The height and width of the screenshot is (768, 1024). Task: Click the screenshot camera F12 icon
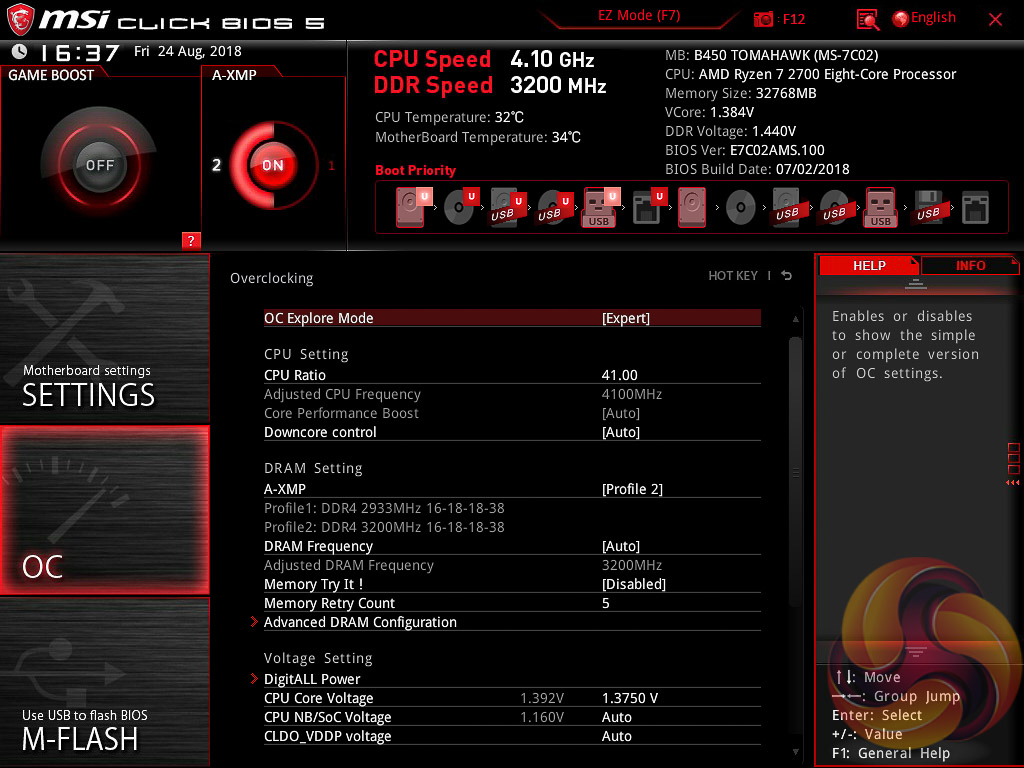pos(763,19)
